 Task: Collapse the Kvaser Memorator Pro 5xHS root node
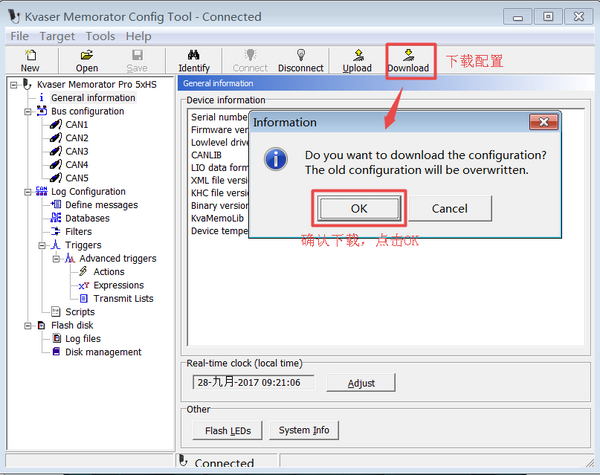click(14, 85)
